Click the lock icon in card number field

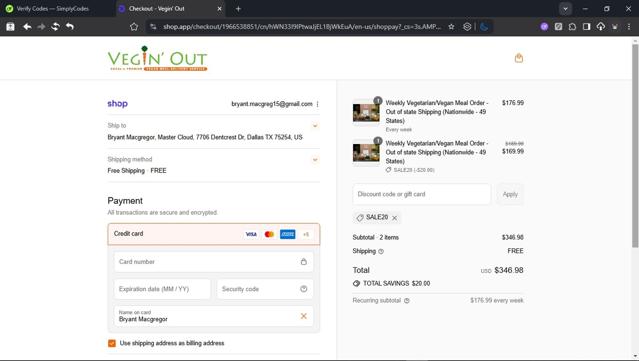point(304,262)
